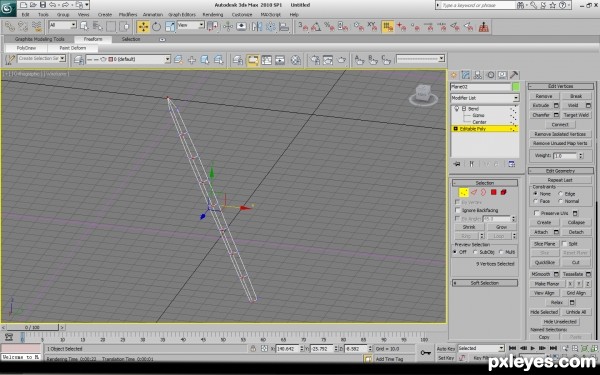This screenshot has height=375, width=600.
Task: Open the Hierarchy command panel tab
Action: tap(478, 75)
